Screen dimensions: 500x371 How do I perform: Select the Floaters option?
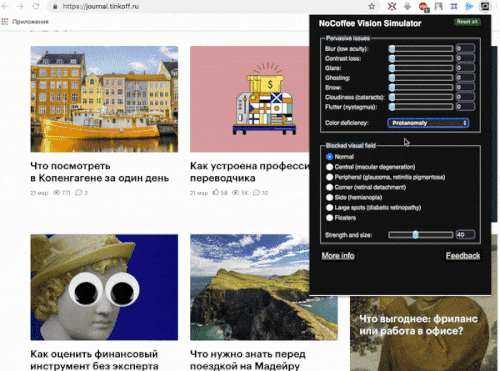coord(329,218)
